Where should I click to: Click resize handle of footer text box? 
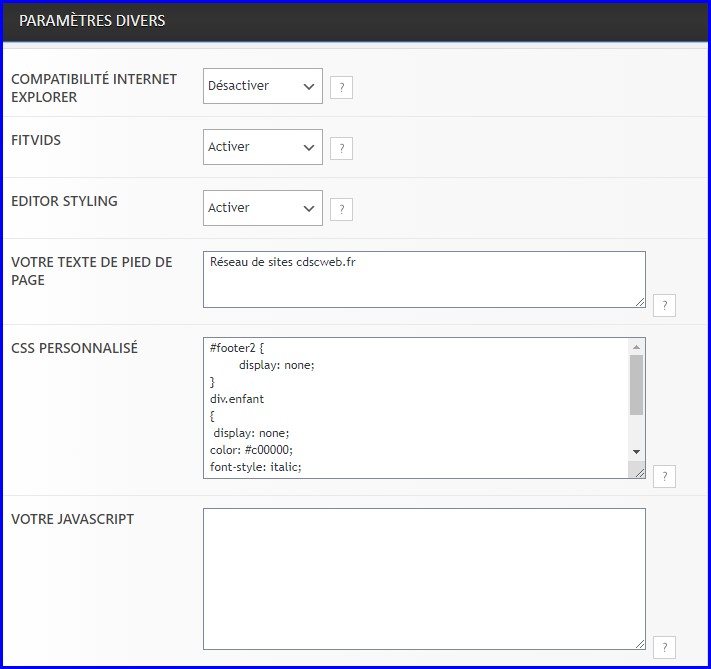click(x=639, y=301)
